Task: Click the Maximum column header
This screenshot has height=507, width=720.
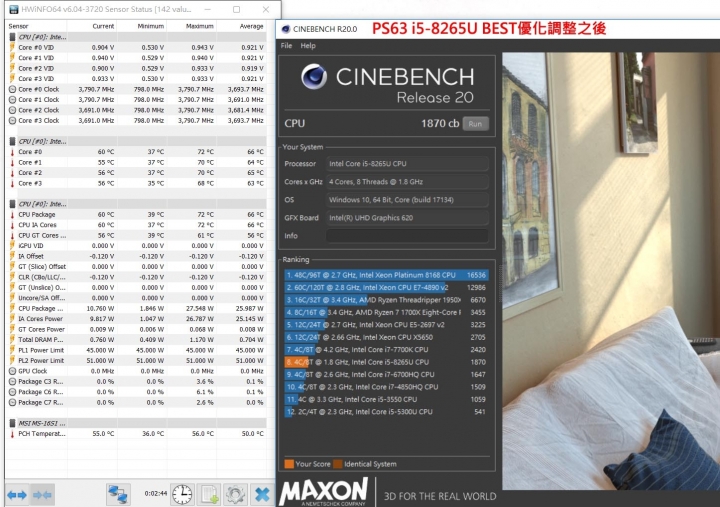Action: pyautogui.click(x=199, y=26)
